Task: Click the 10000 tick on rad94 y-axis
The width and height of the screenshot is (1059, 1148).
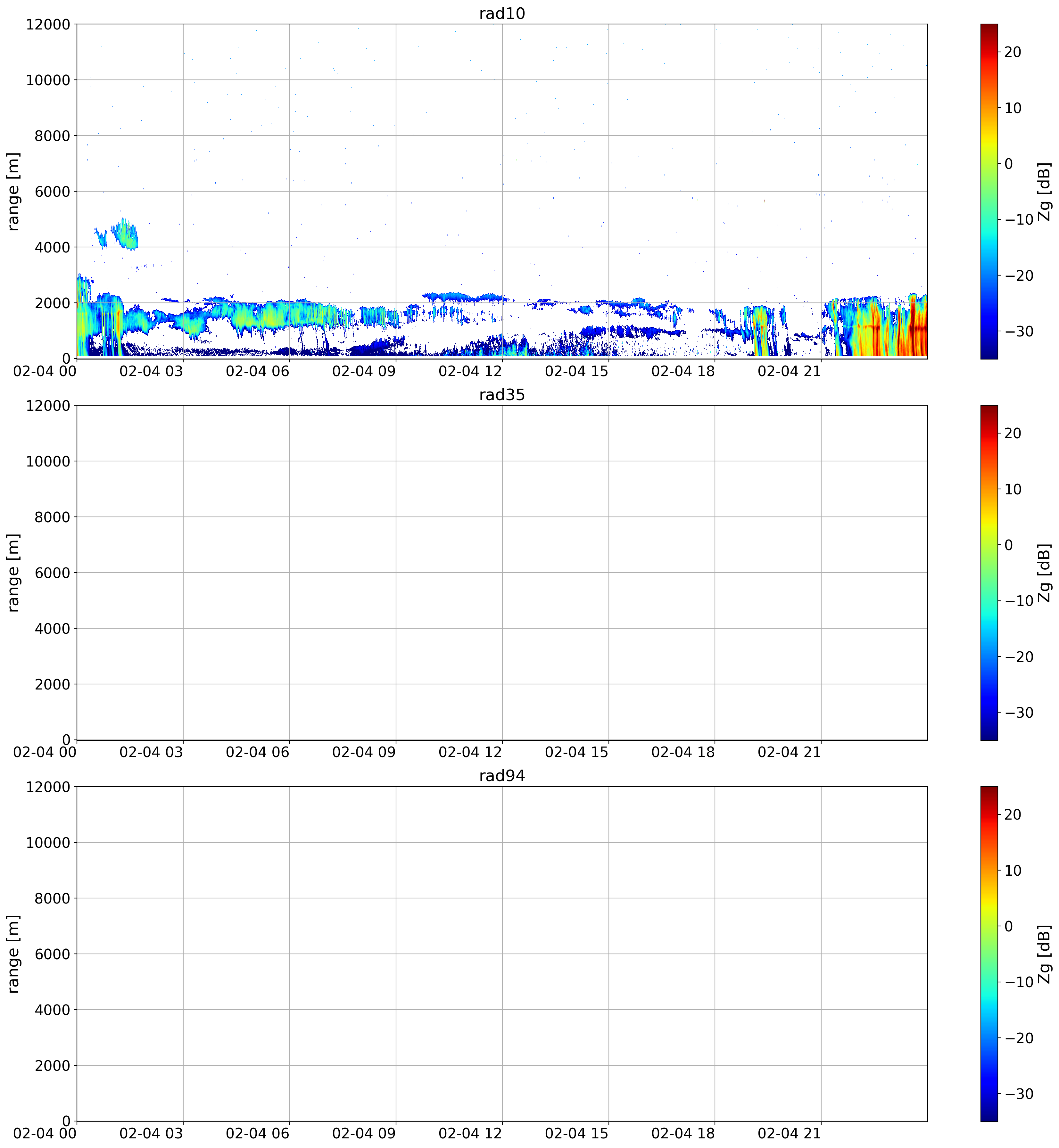Action: click(x=48, y=842)
